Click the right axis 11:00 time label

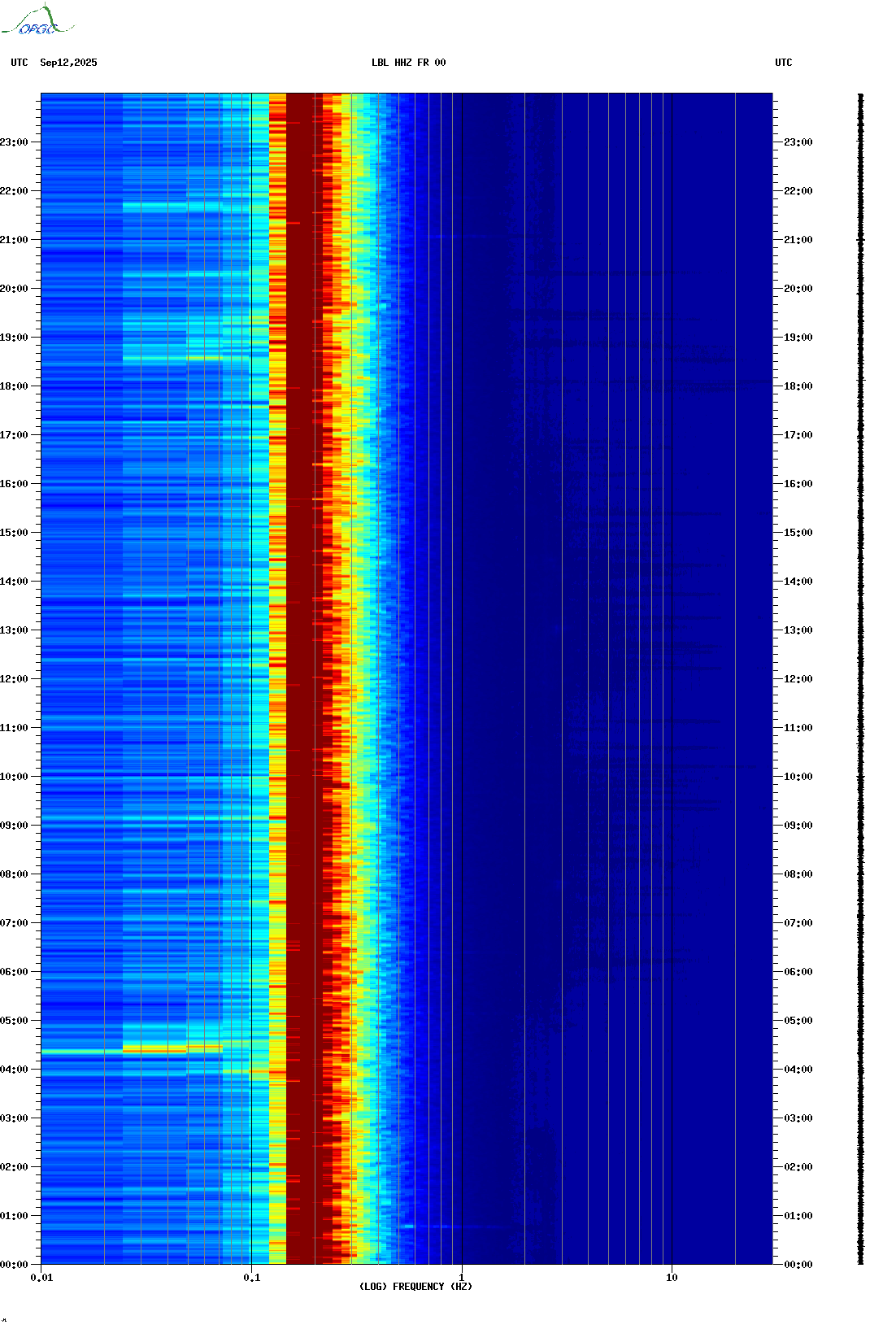point(798,728)
